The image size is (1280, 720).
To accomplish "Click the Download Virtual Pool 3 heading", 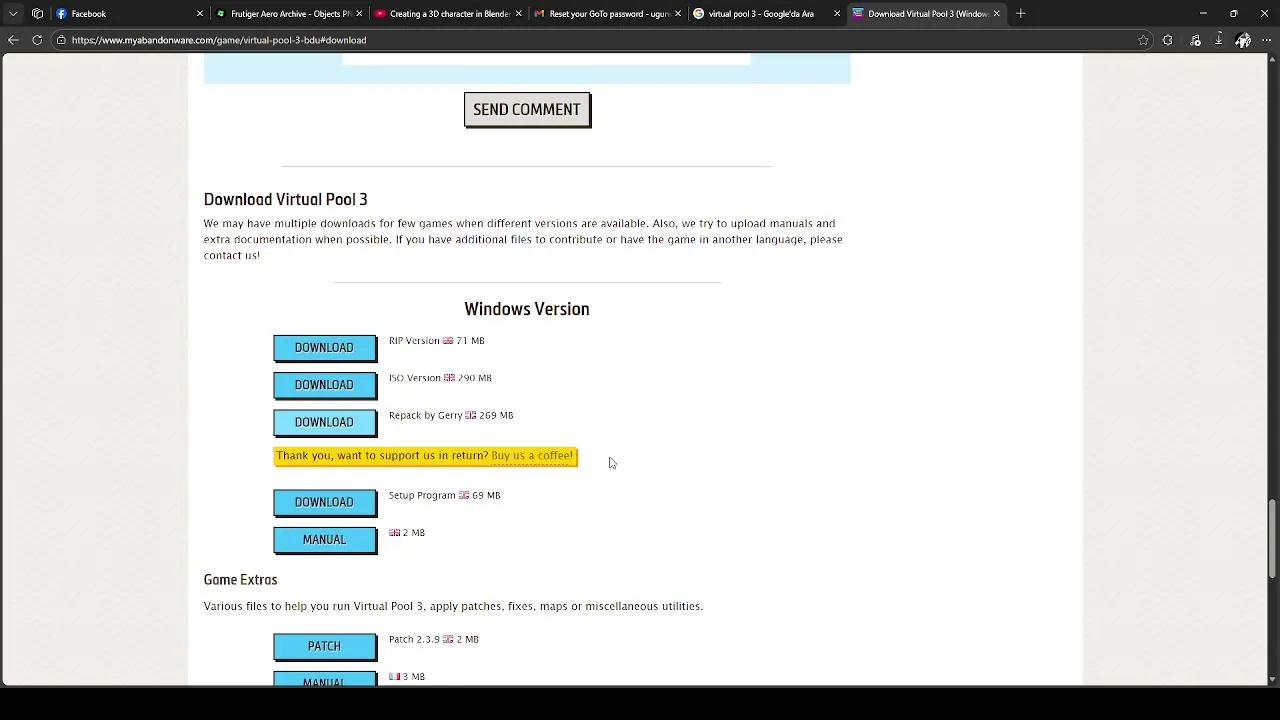I will point(286,199).
